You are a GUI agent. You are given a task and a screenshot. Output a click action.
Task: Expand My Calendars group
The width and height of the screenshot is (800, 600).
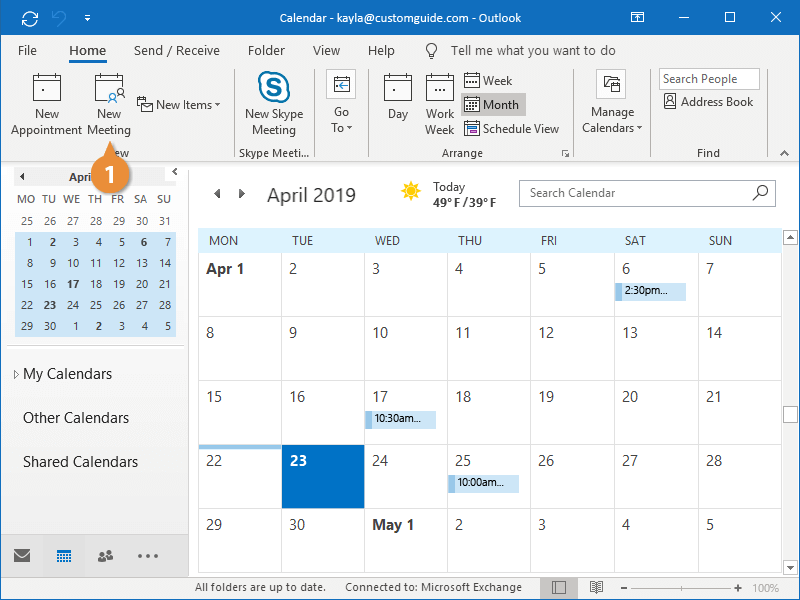coord(16,374)
